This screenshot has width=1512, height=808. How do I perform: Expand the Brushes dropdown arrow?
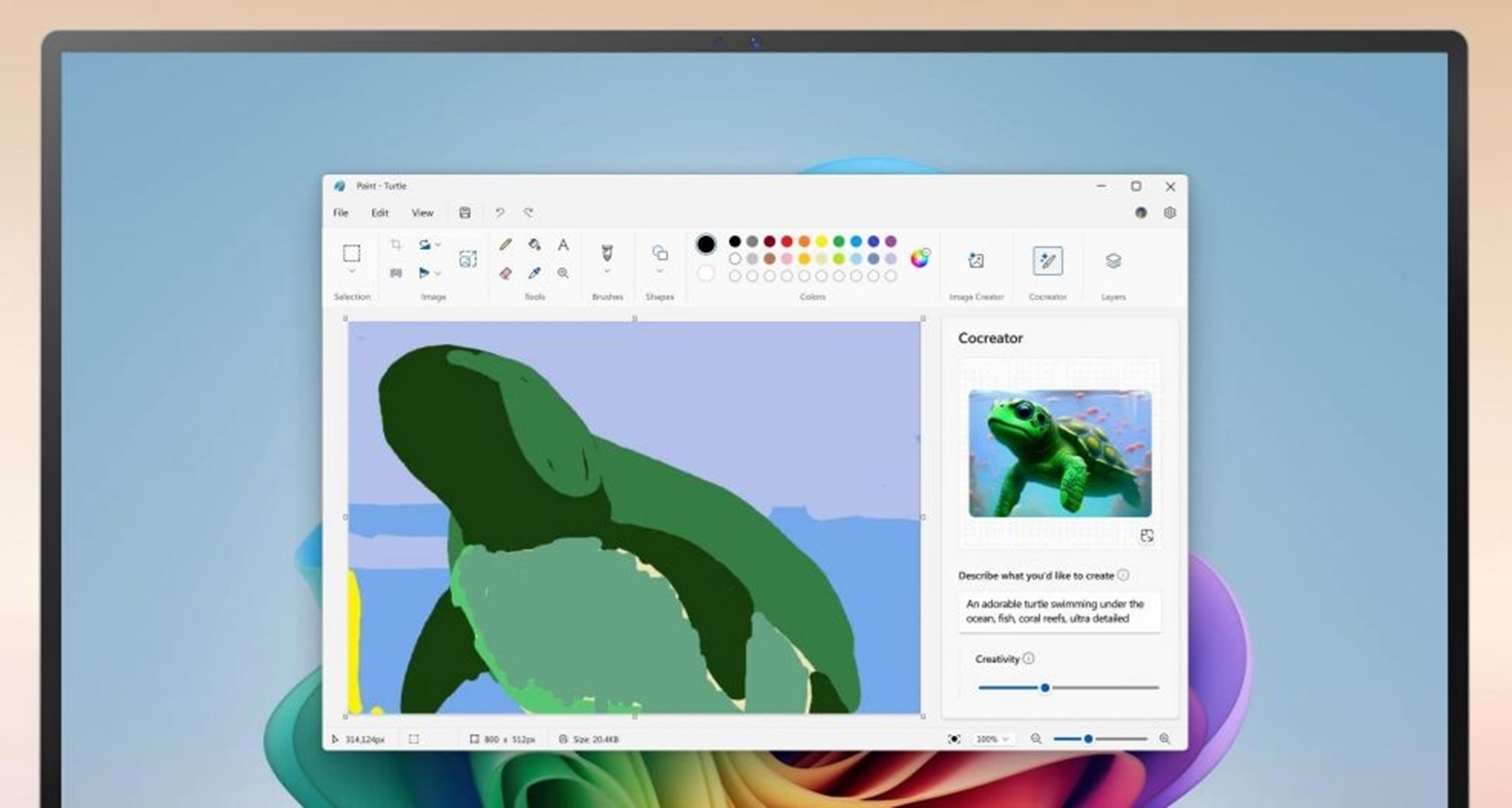607,273
